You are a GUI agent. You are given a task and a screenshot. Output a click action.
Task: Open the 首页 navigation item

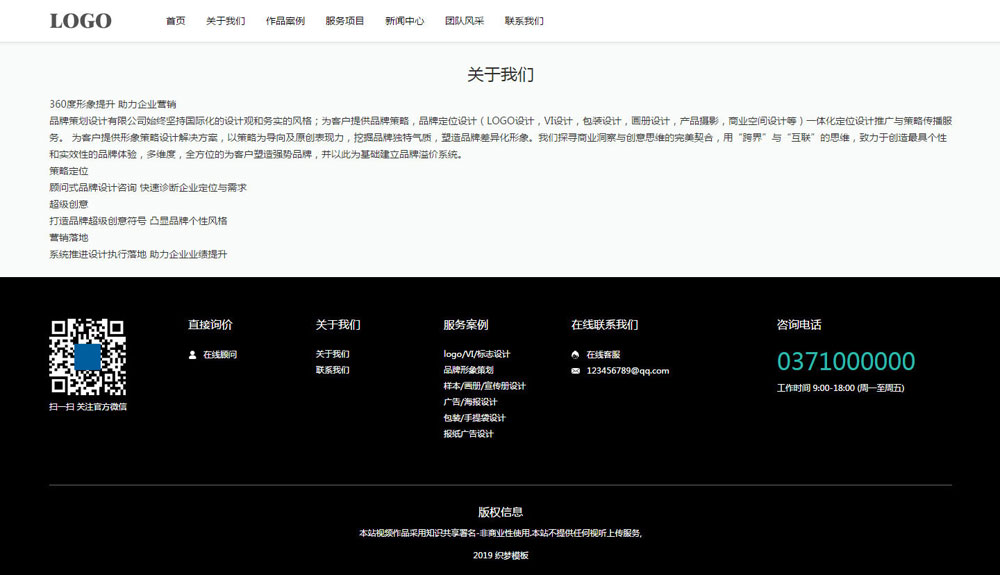[175, 21]
